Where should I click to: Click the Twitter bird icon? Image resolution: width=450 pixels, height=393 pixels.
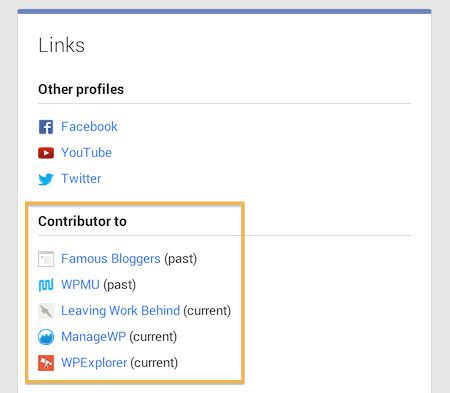[46, 179]
